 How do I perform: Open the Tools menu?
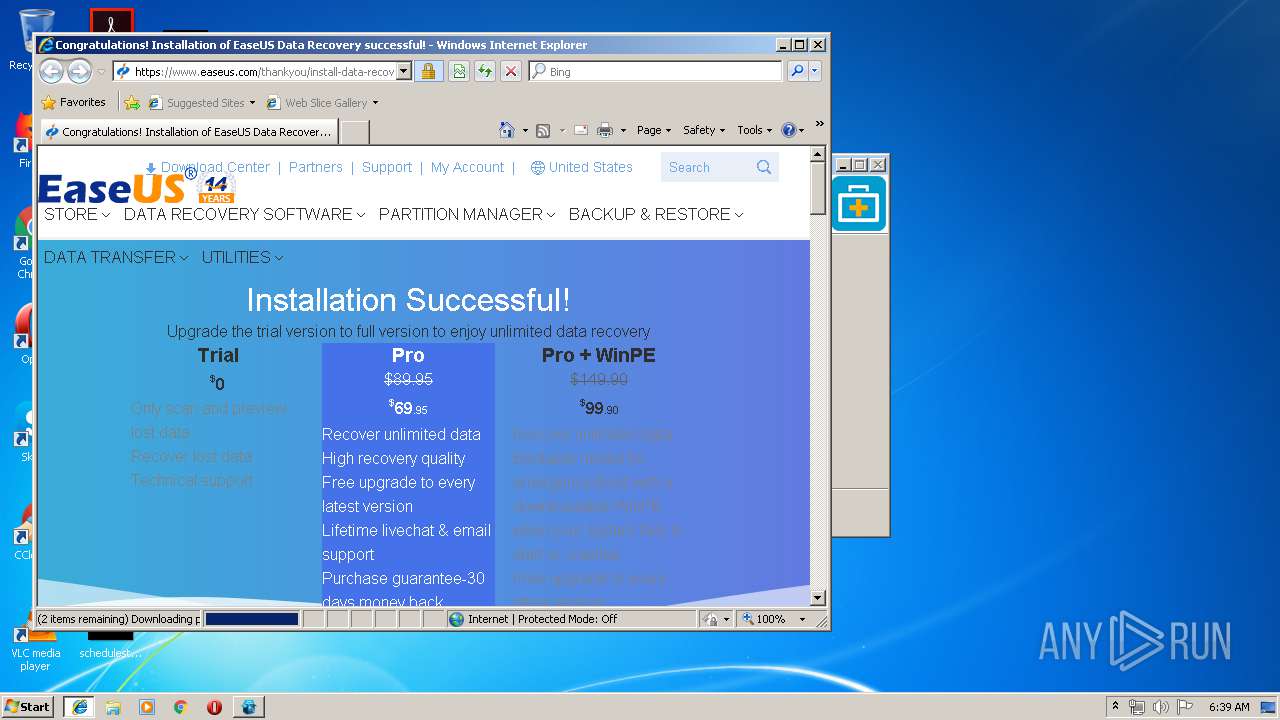click(x=754, y=130)
